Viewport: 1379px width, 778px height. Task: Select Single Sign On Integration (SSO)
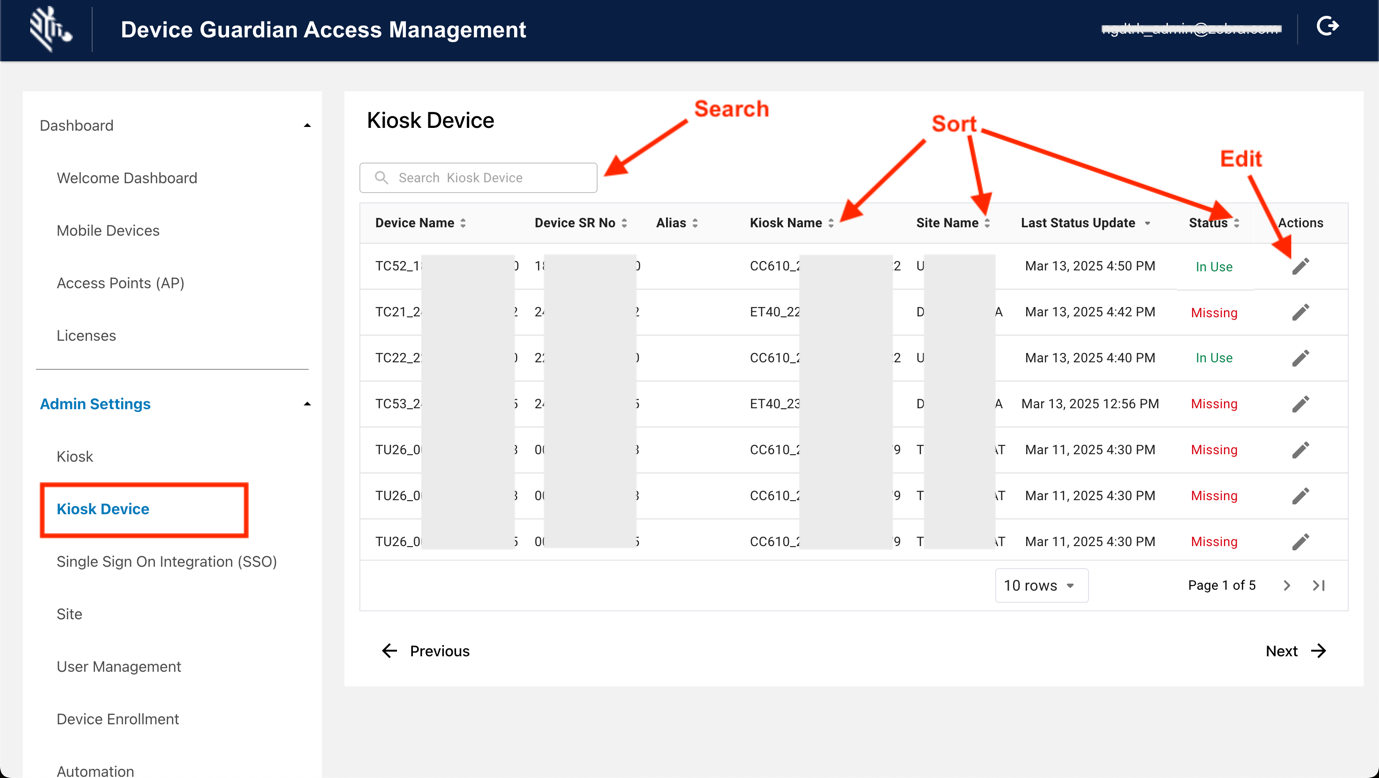(166, 562)
